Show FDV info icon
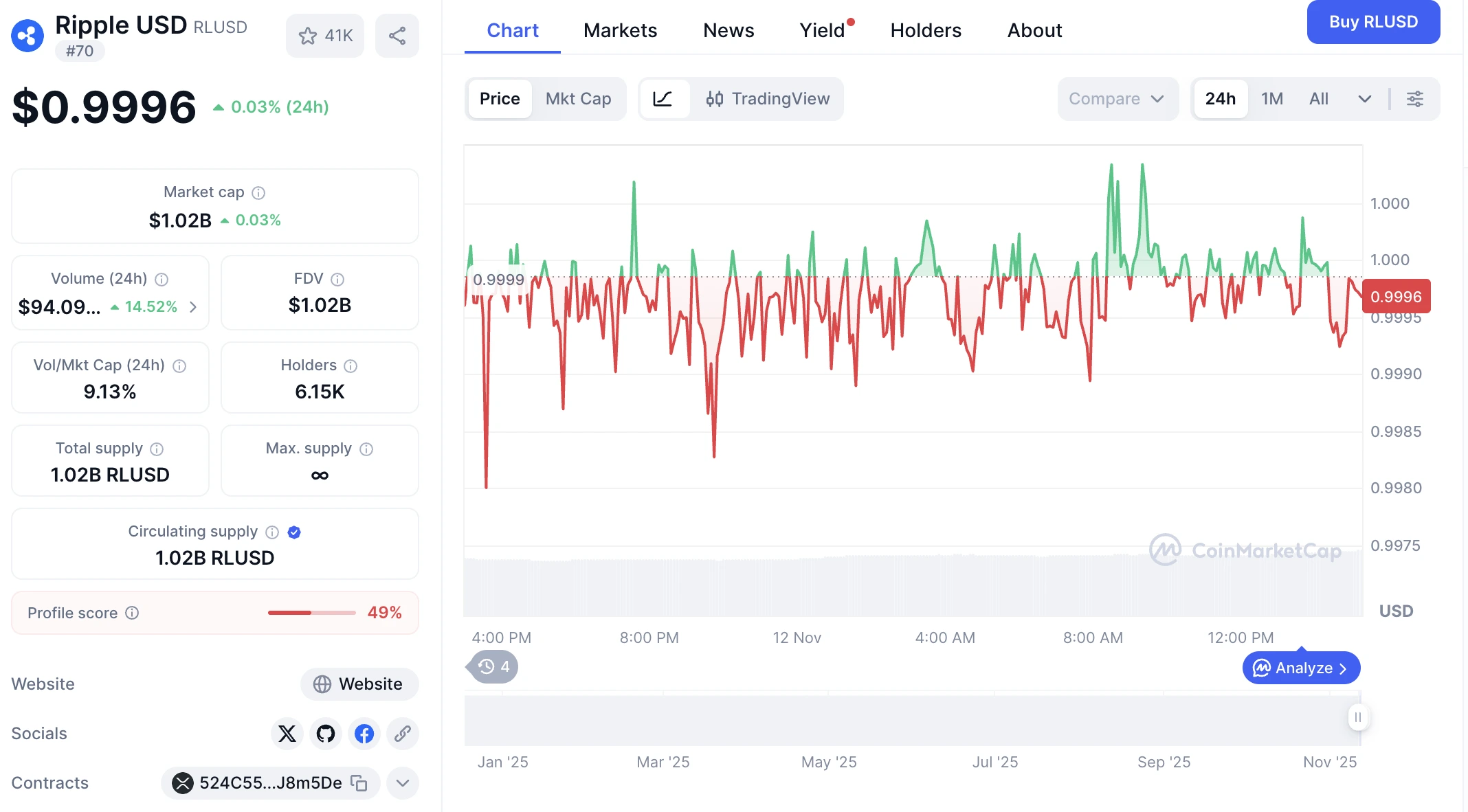The height and width of the screenshot is (812, 1468). pos(337,280)
